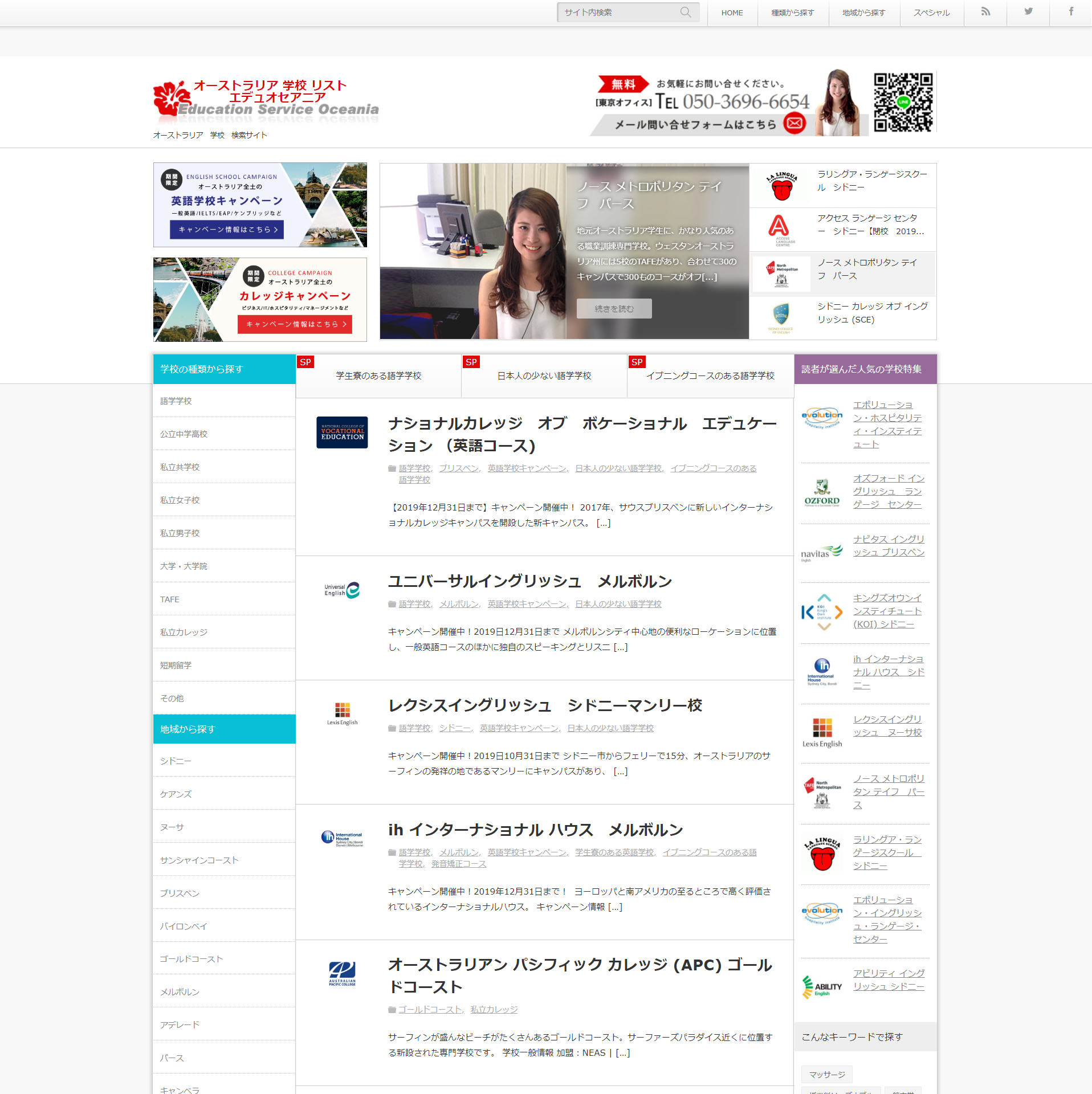This screenshot has height=1094, width=1092.
Task: Select 日本人の少ない語学学校 tab
Action: [544, 376]
